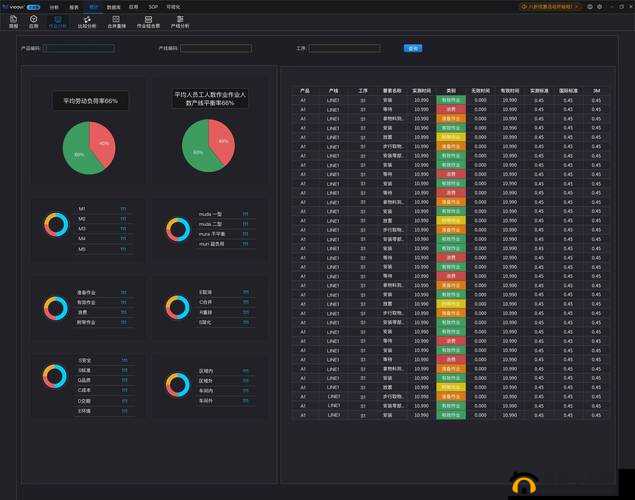Open the 报表 menu

(x=74, y=7)
